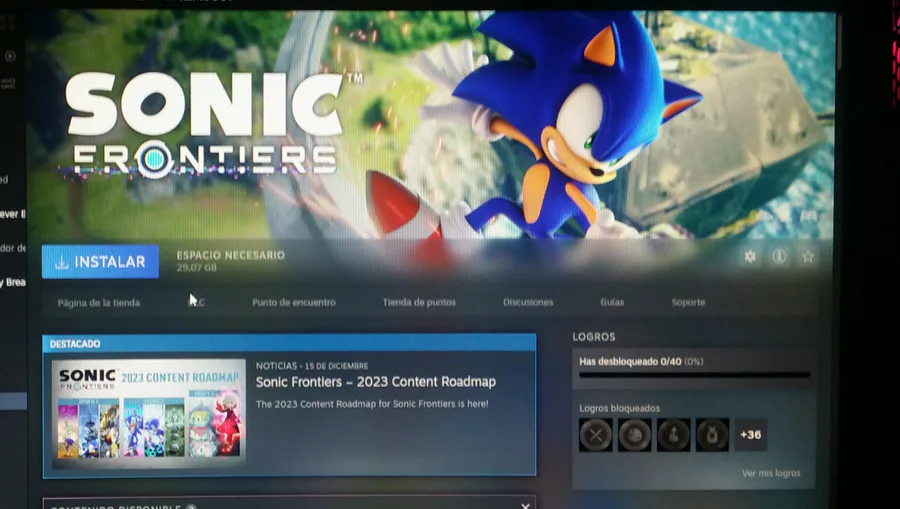Open Ver mis logros link
This screenshot has width=900, height=509.
click(771, 473)
